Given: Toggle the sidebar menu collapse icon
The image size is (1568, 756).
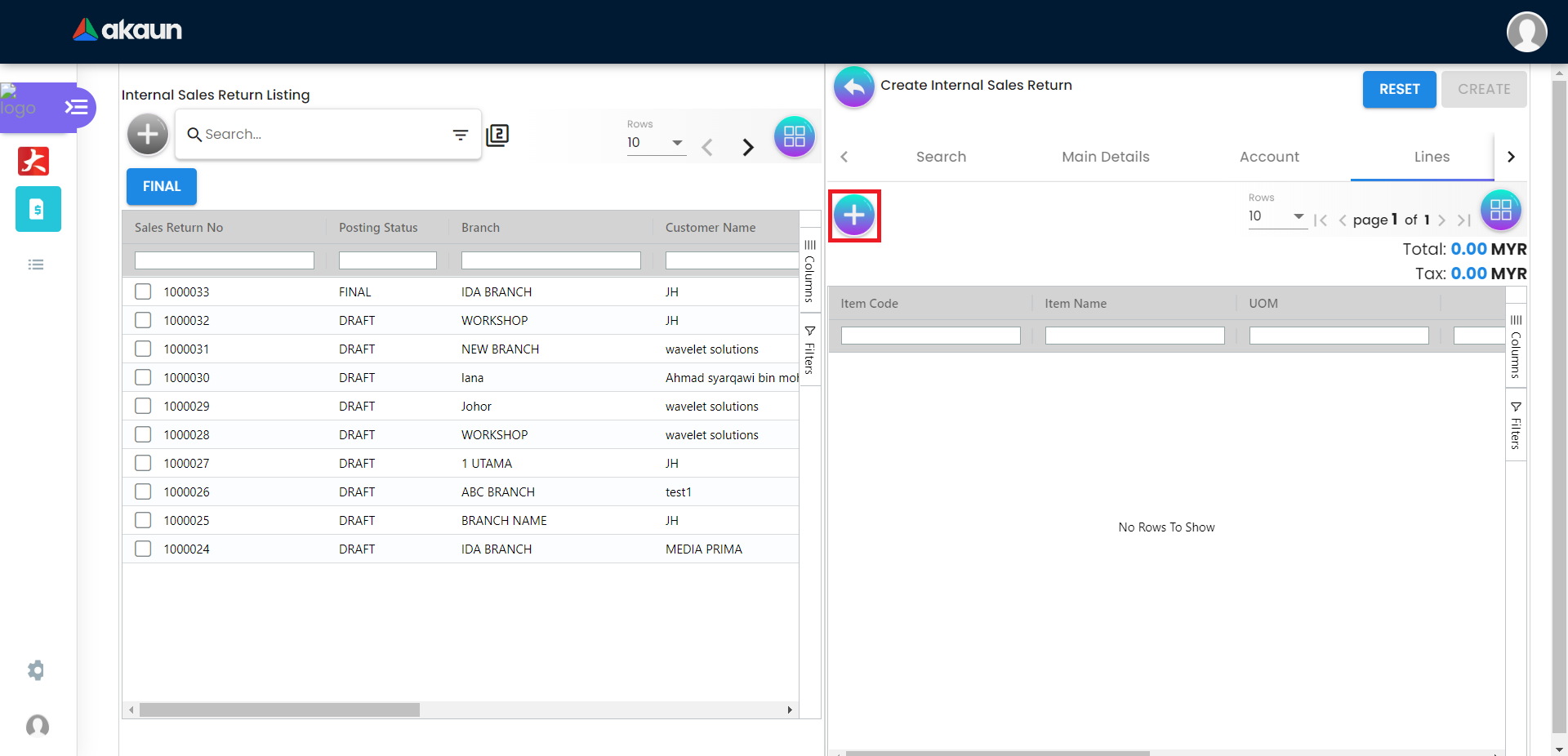Looking at the screenshot, I should [77, 107].
